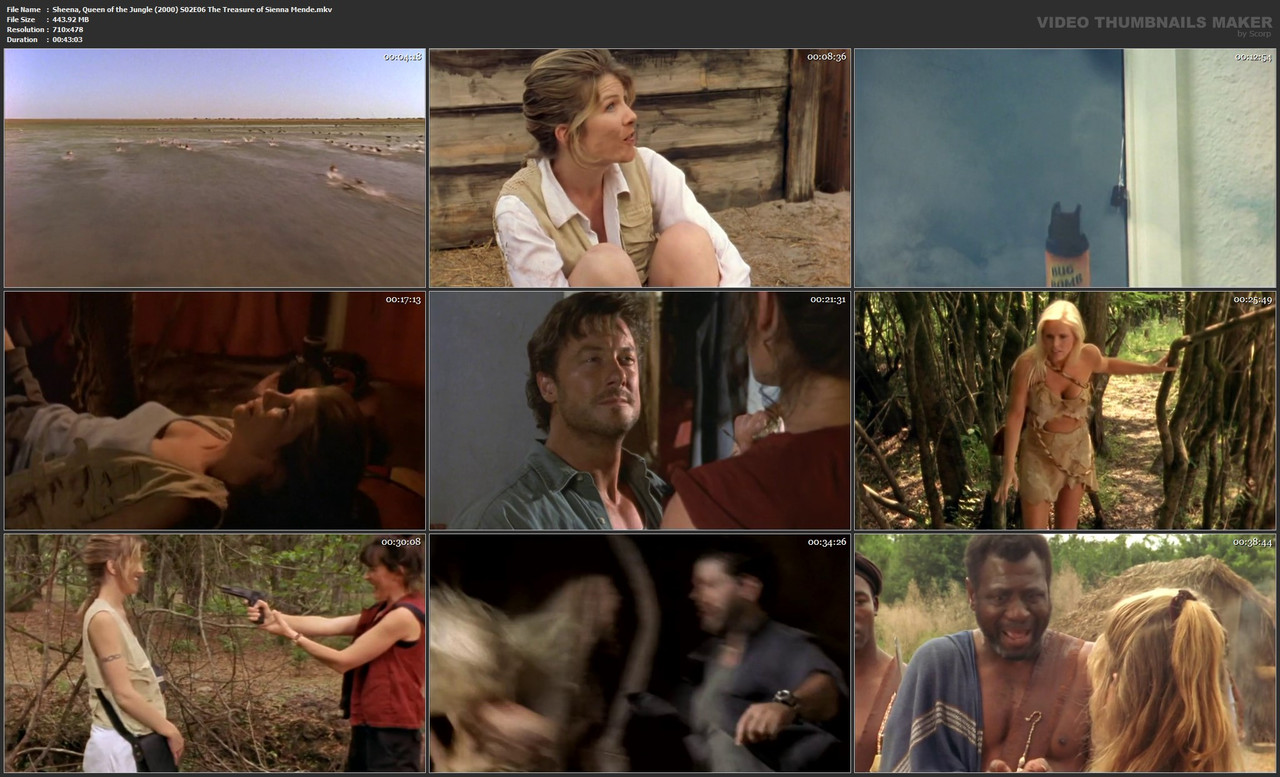Select the thumbnail timestamped 00:25:49
Image resolution: width=1280 pixels, height=777 pixels.
coord(1065,410)
